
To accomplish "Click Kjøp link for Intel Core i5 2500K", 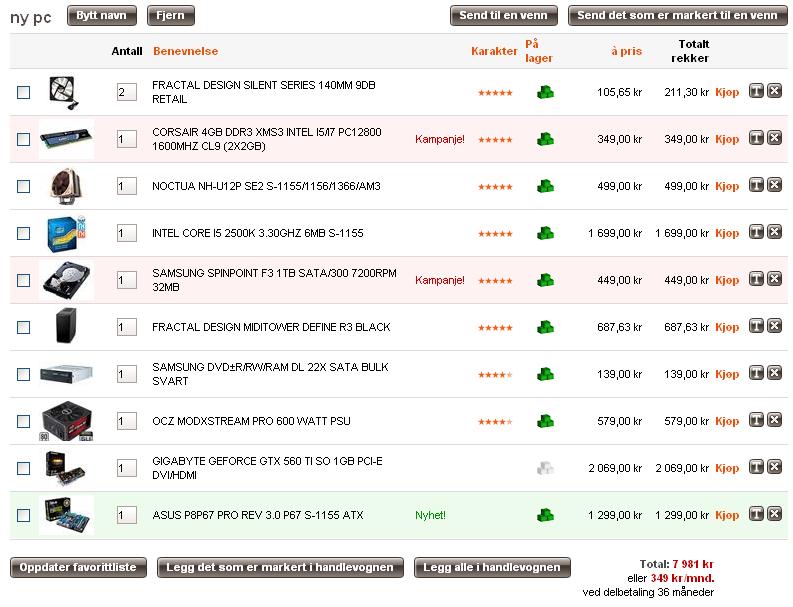I will click(x=727, y=233).
